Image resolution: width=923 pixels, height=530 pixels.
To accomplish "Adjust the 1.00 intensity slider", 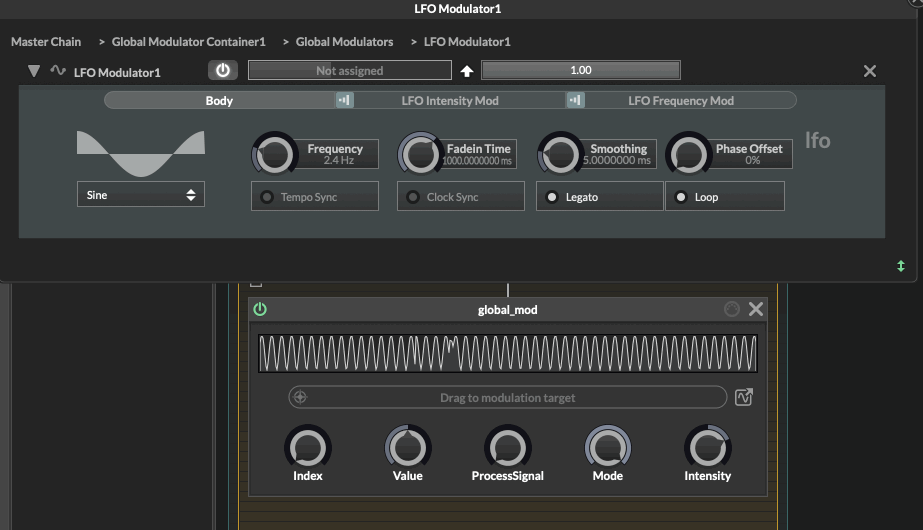I will [580, 70].
